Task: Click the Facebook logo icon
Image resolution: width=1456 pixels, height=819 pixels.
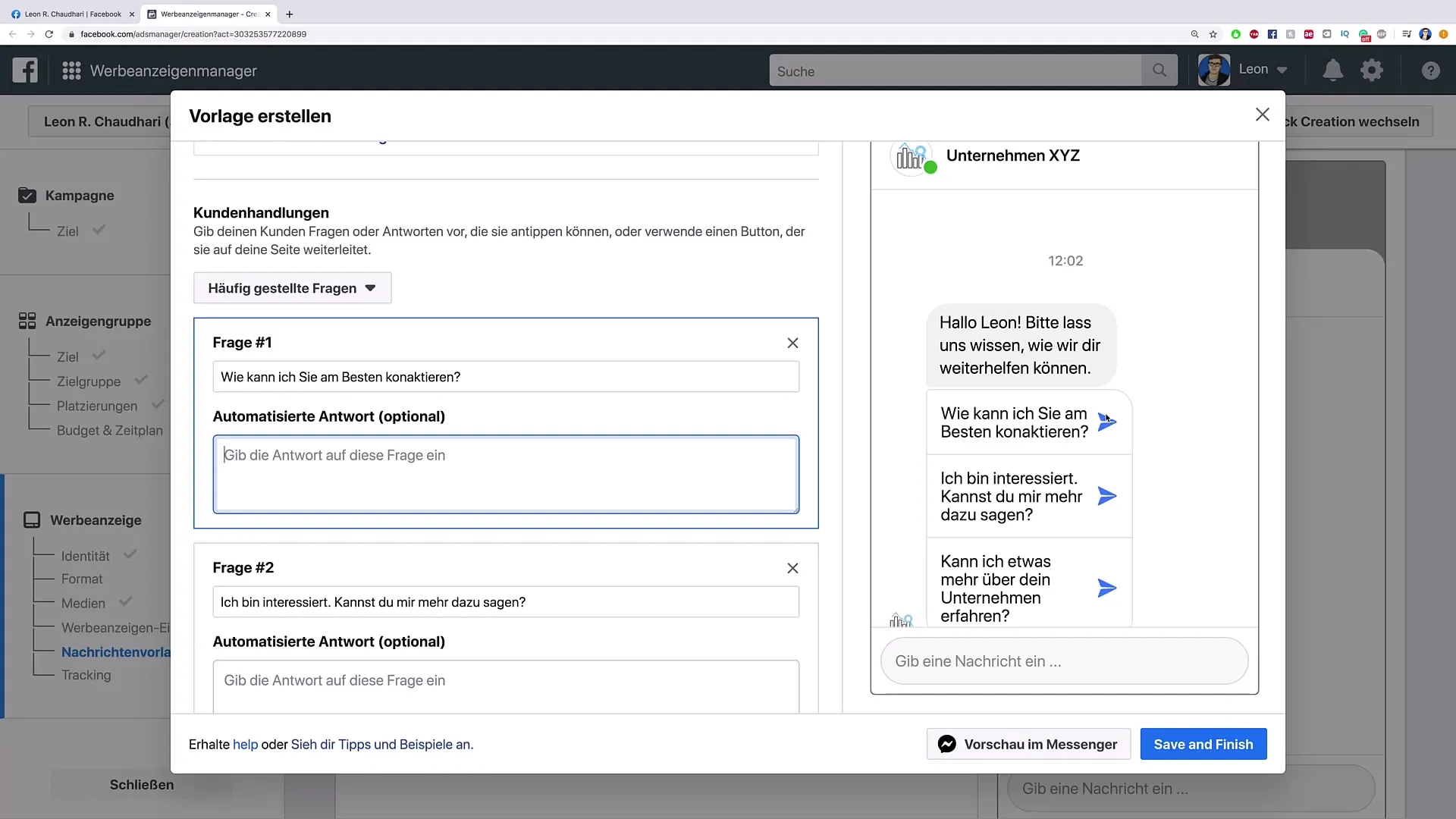Action: (x=25, y=71)
